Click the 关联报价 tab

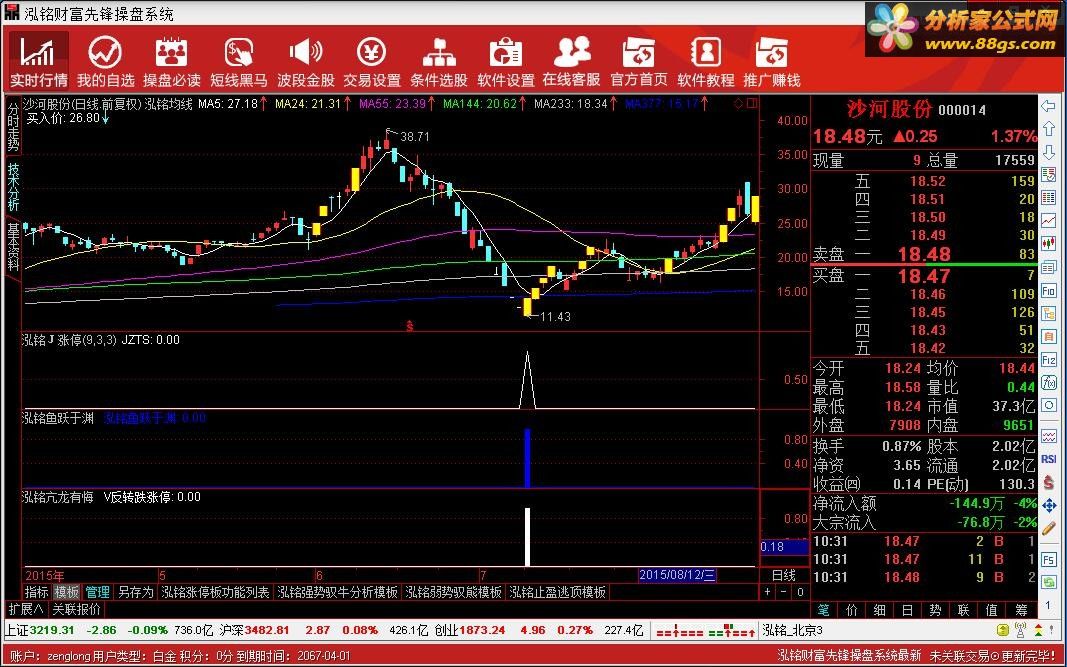(77, 608)
